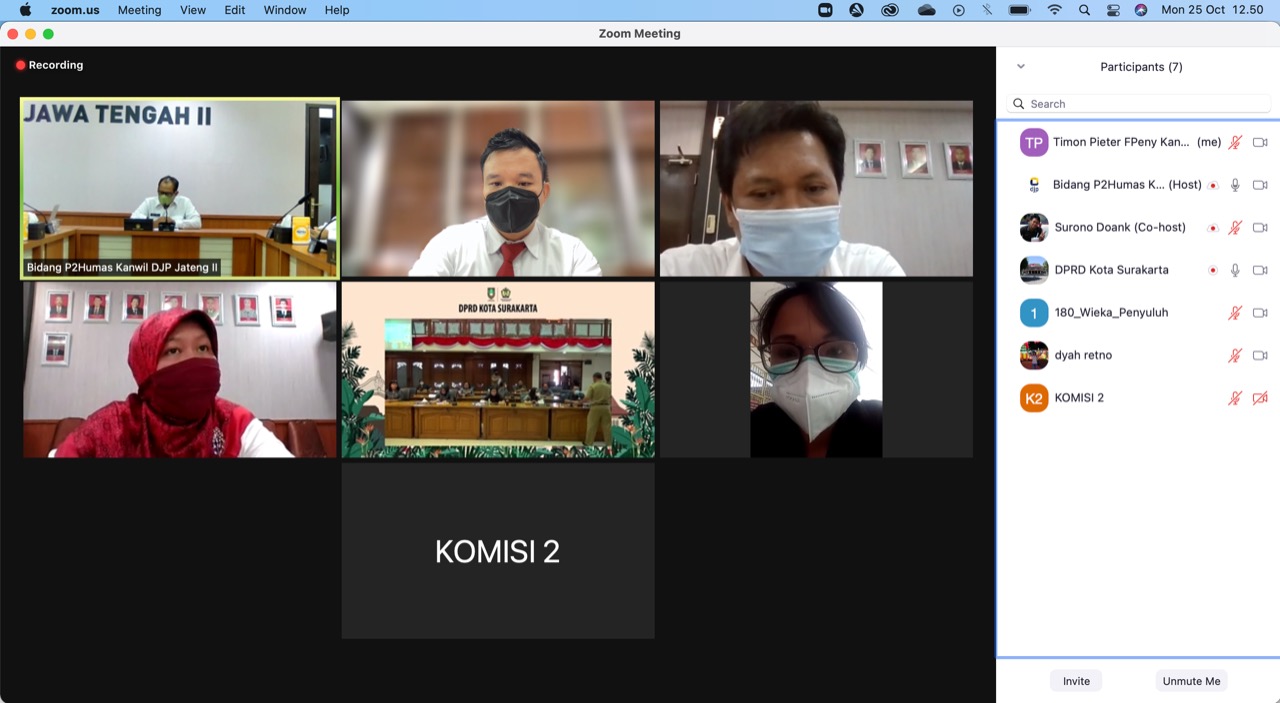1280x703 pixels.
Task: Click microphone icon for Bidang P2Humas host
Action: pos(1235,185)
